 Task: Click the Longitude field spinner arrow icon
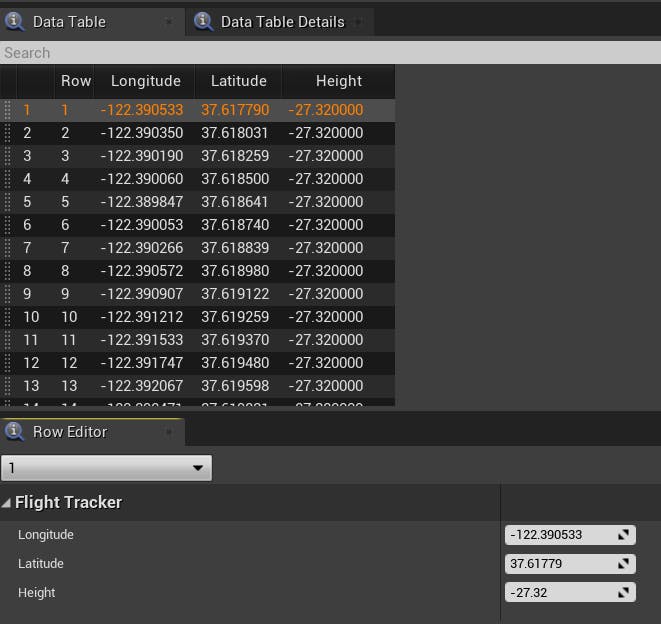[x=623, y=535]
